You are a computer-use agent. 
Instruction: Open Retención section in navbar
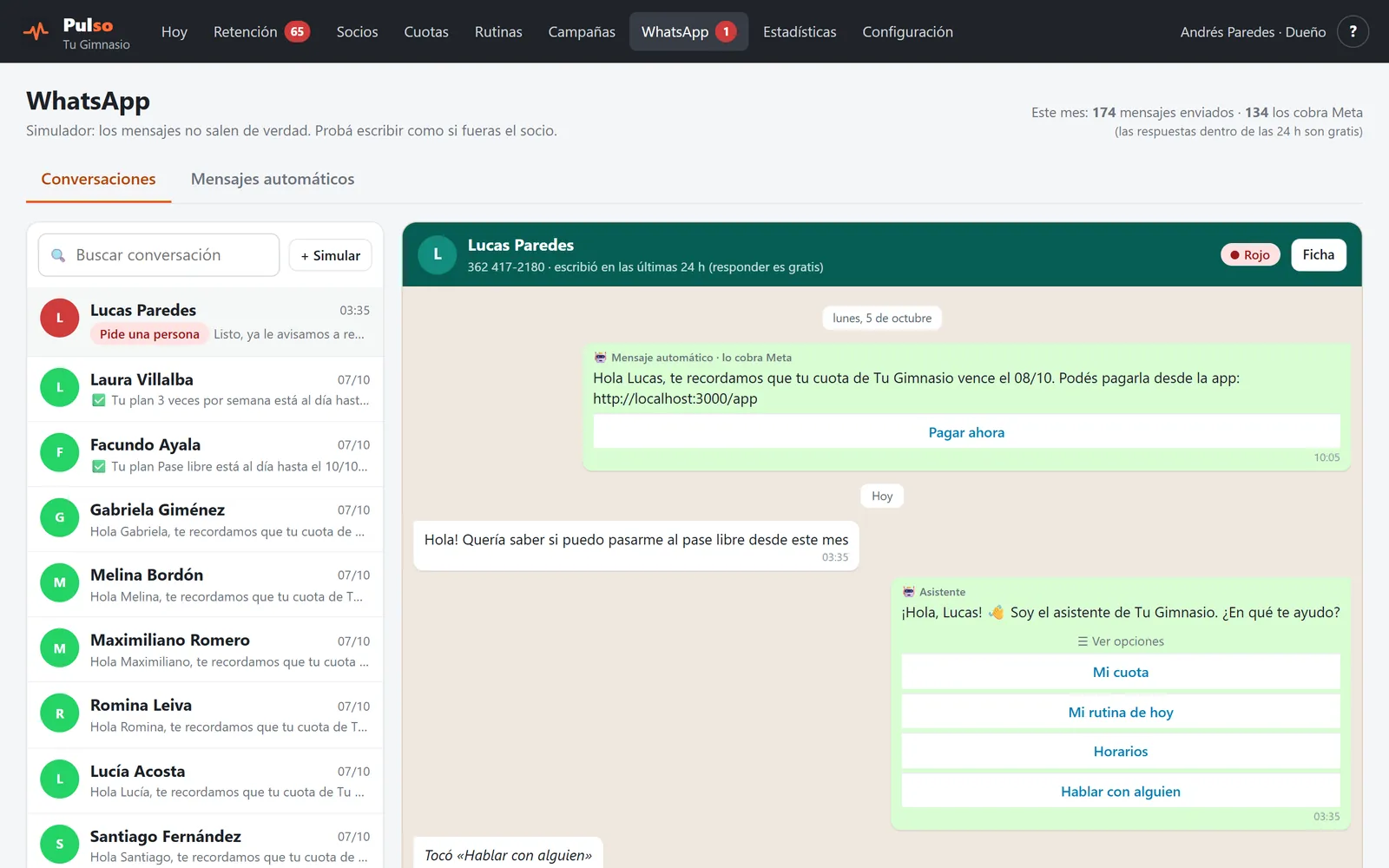(x=261, y=31)
